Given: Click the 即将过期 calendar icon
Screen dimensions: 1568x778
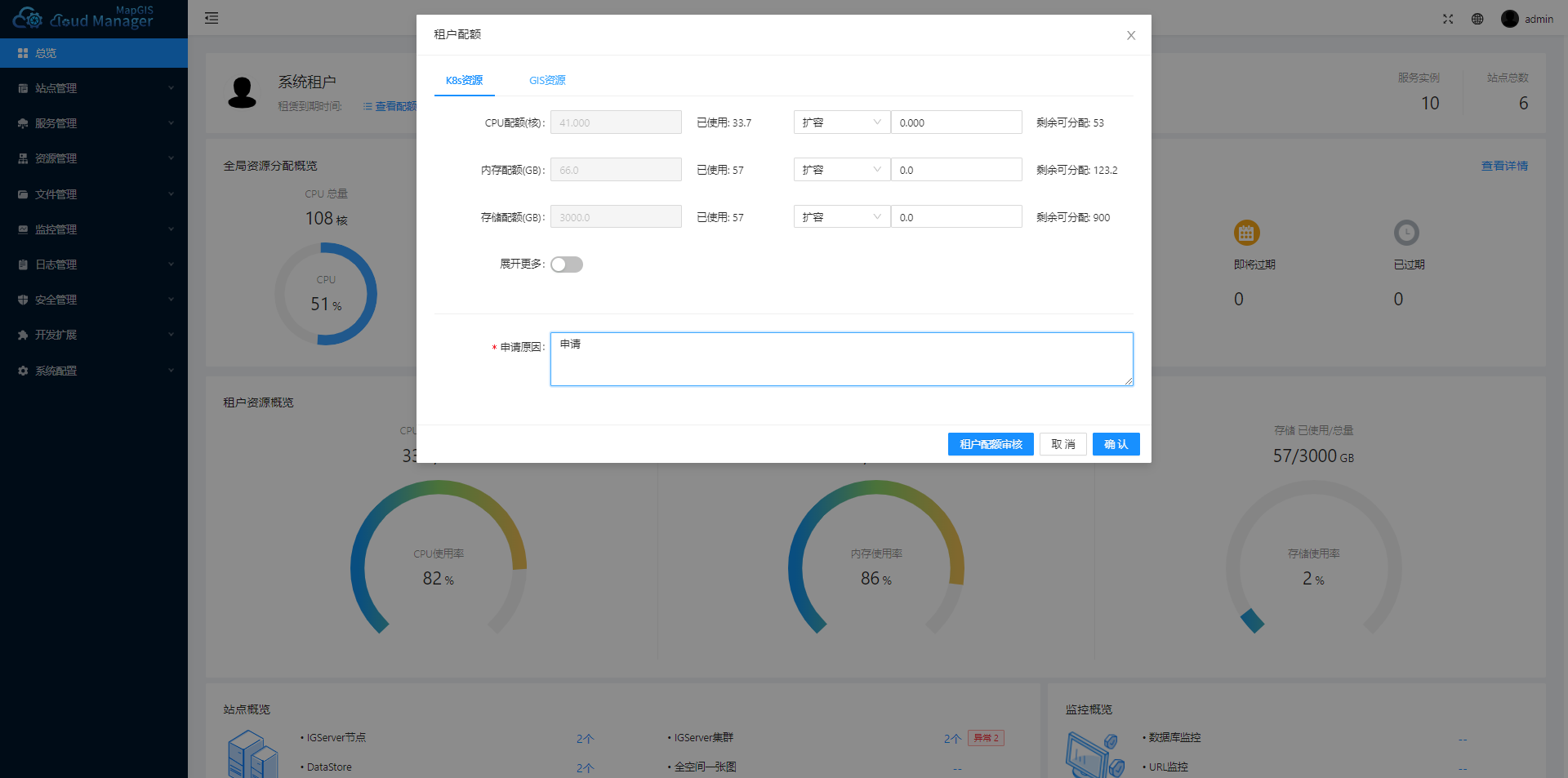Looking at the screenshot, I should point(1246,233).
